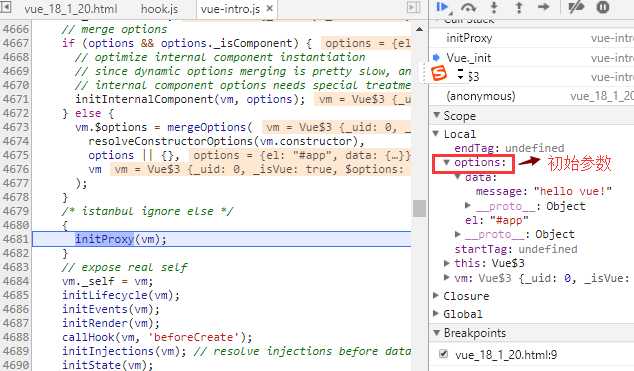Open breakpoint vue_18_1_20.html:9 location

pos(506,354)
